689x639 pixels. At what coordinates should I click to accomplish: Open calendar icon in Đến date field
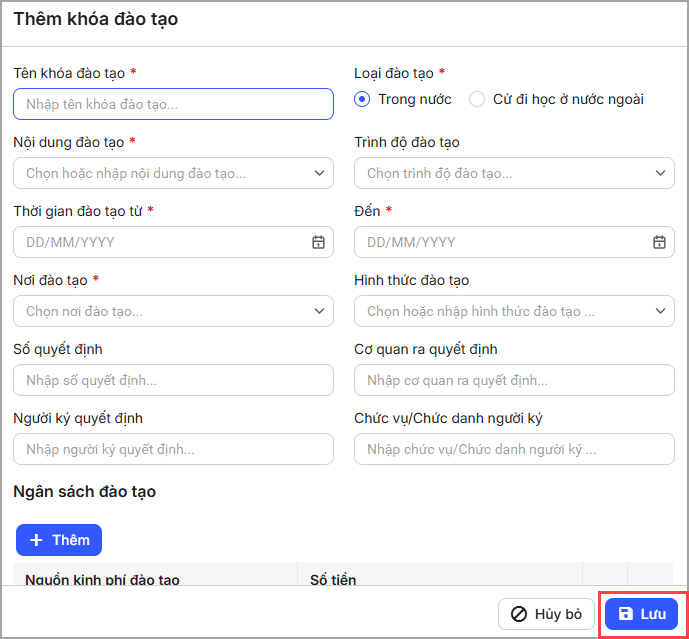click(x=659, y=242)
